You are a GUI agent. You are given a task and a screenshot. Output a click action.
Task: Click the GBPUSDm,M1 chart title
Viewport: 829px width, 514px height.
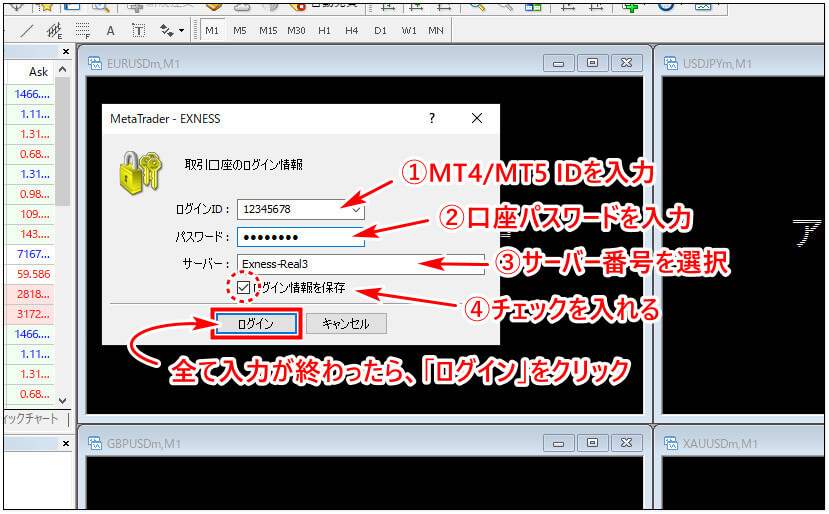pos(144,444)
